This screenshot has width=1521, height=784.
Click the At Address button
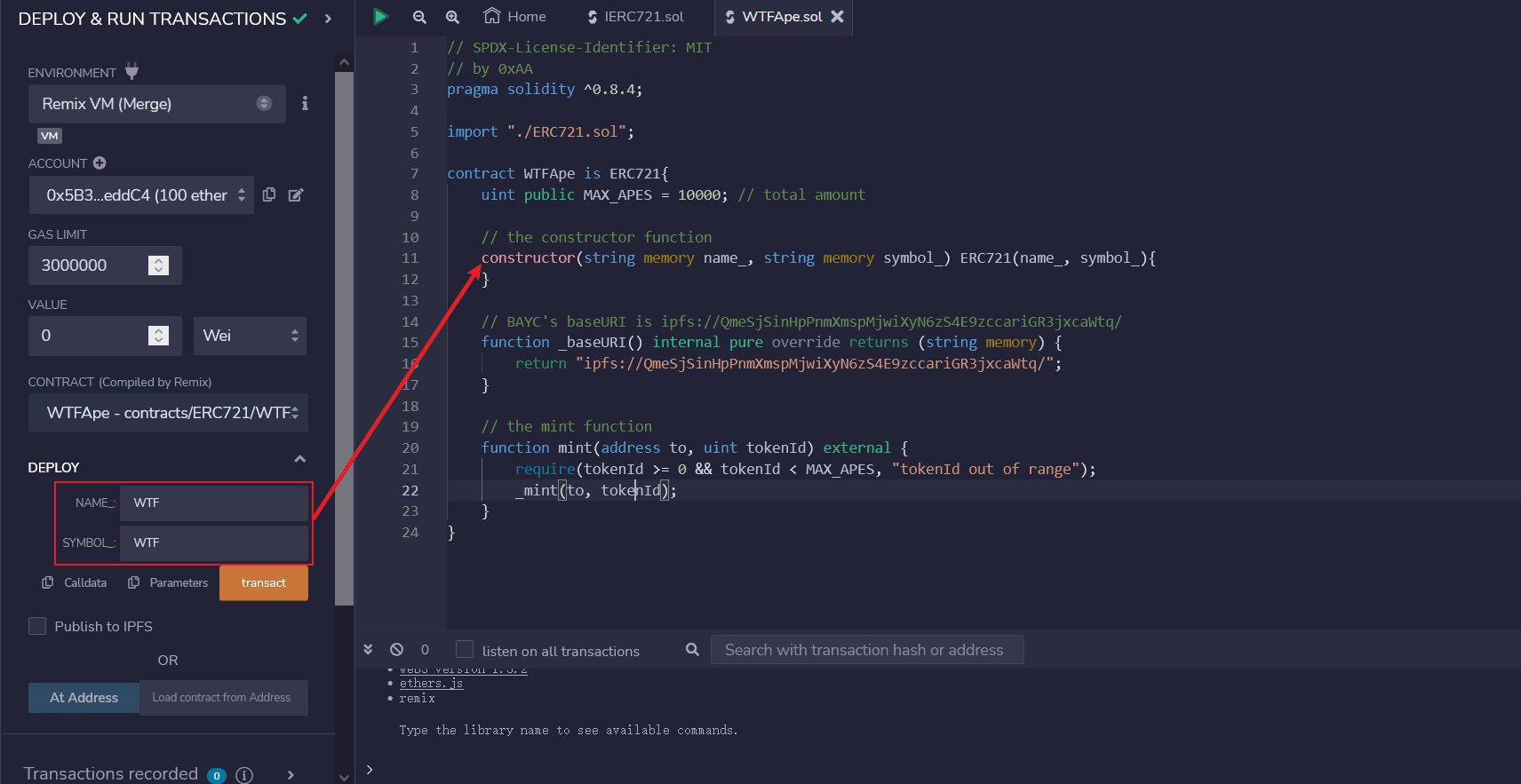coord(84,698)
